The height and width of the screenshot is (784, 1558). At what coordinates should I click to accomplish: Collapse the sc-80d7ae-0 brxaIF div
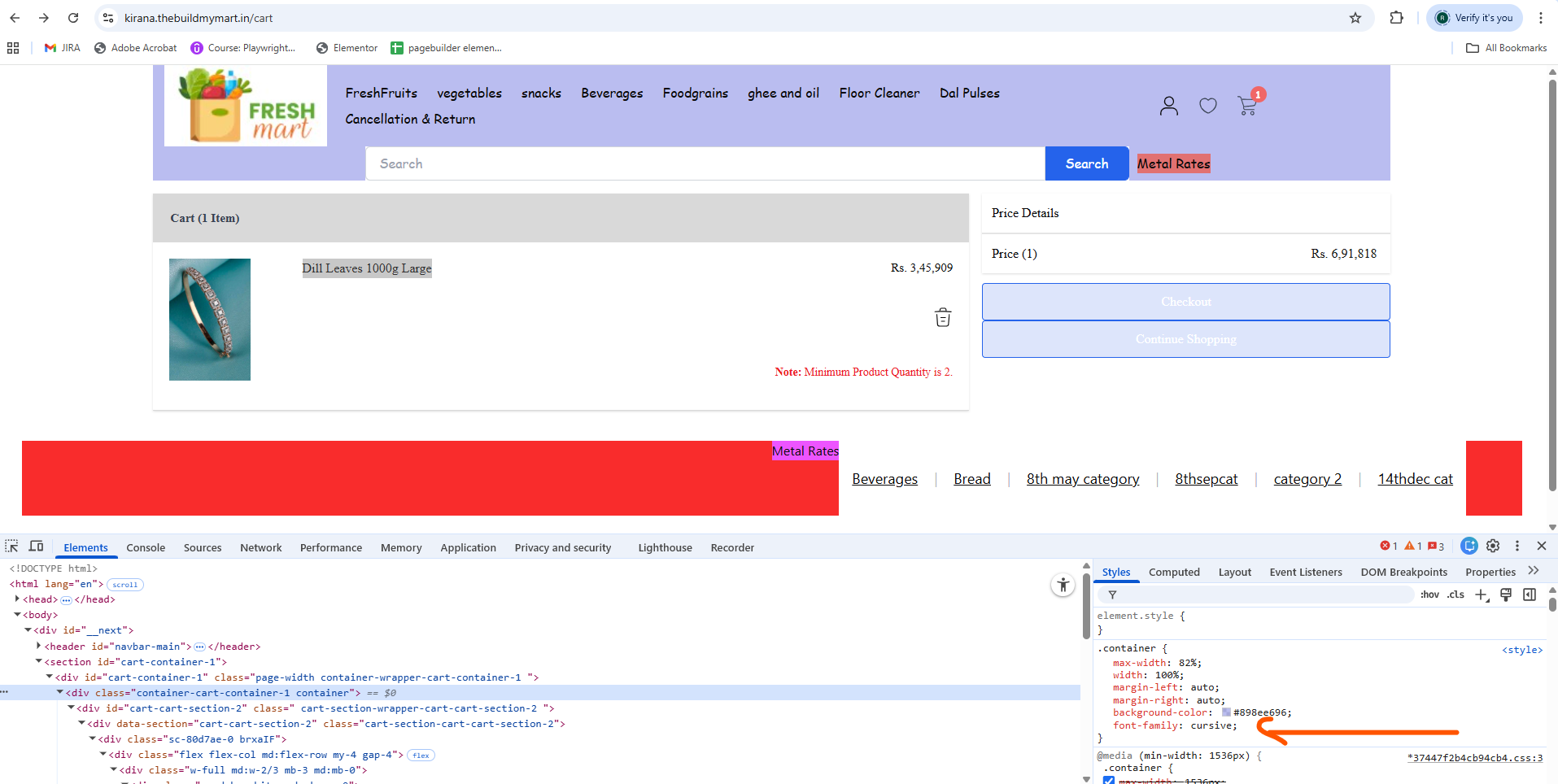pos(92,739)
